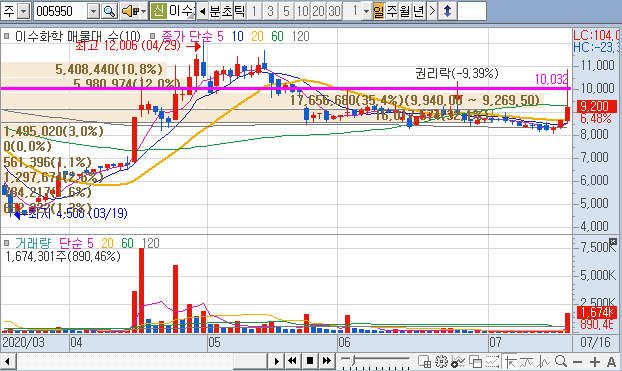Click the 최고 12,006 (04/29) label
The image size is (622, 371).
point(128,46)
